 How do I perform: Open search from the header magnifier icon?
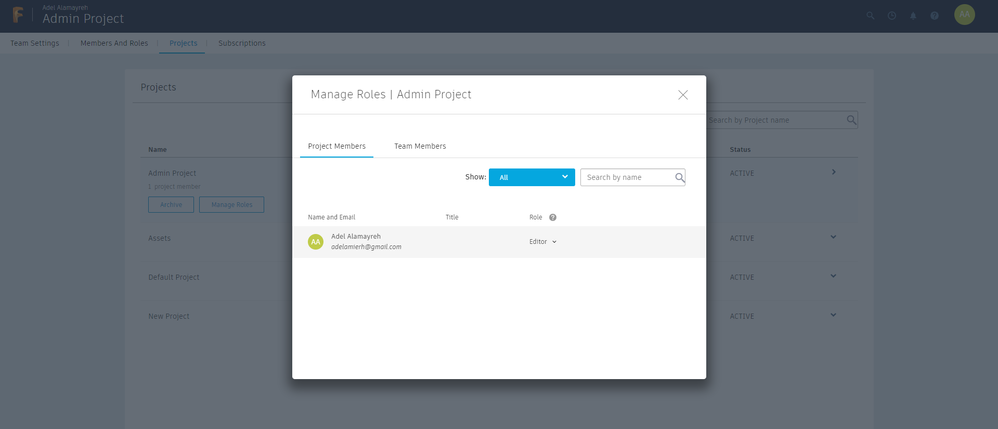(871, 16)
